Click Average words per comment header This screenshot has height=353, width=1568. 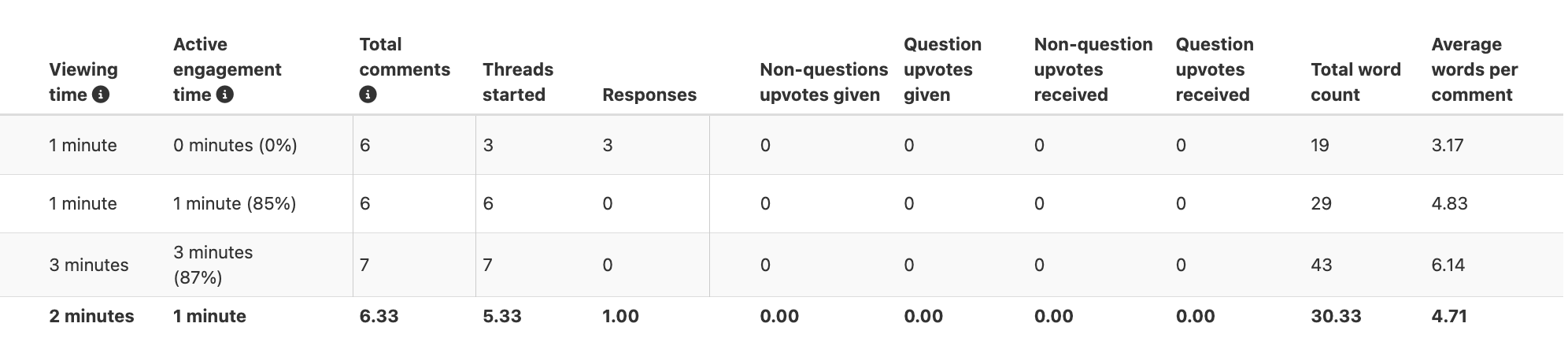point(1474,69)
